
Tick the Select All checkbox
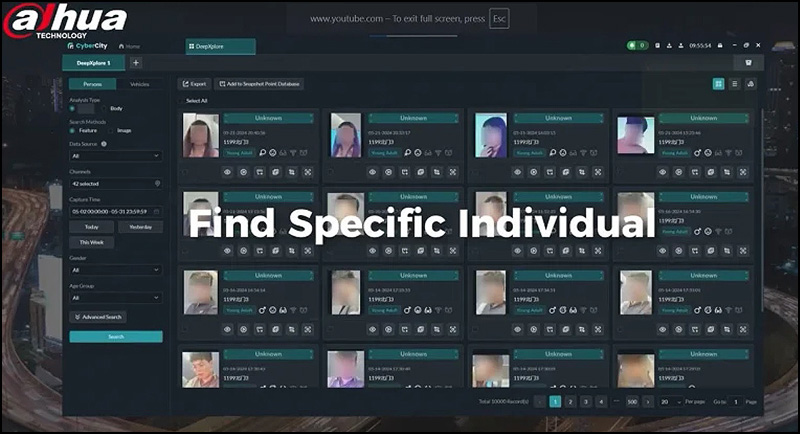(x=181, y=100)
